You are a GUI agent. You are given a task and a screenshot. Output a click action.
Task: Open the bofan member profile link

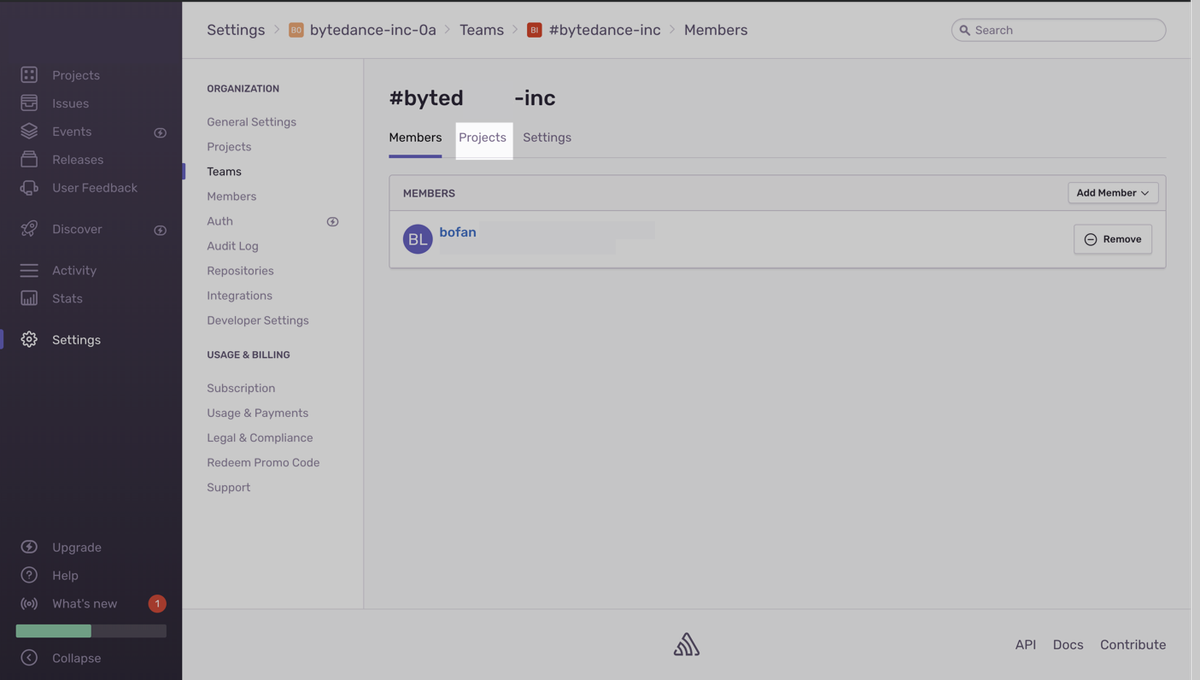coord(458,232)
